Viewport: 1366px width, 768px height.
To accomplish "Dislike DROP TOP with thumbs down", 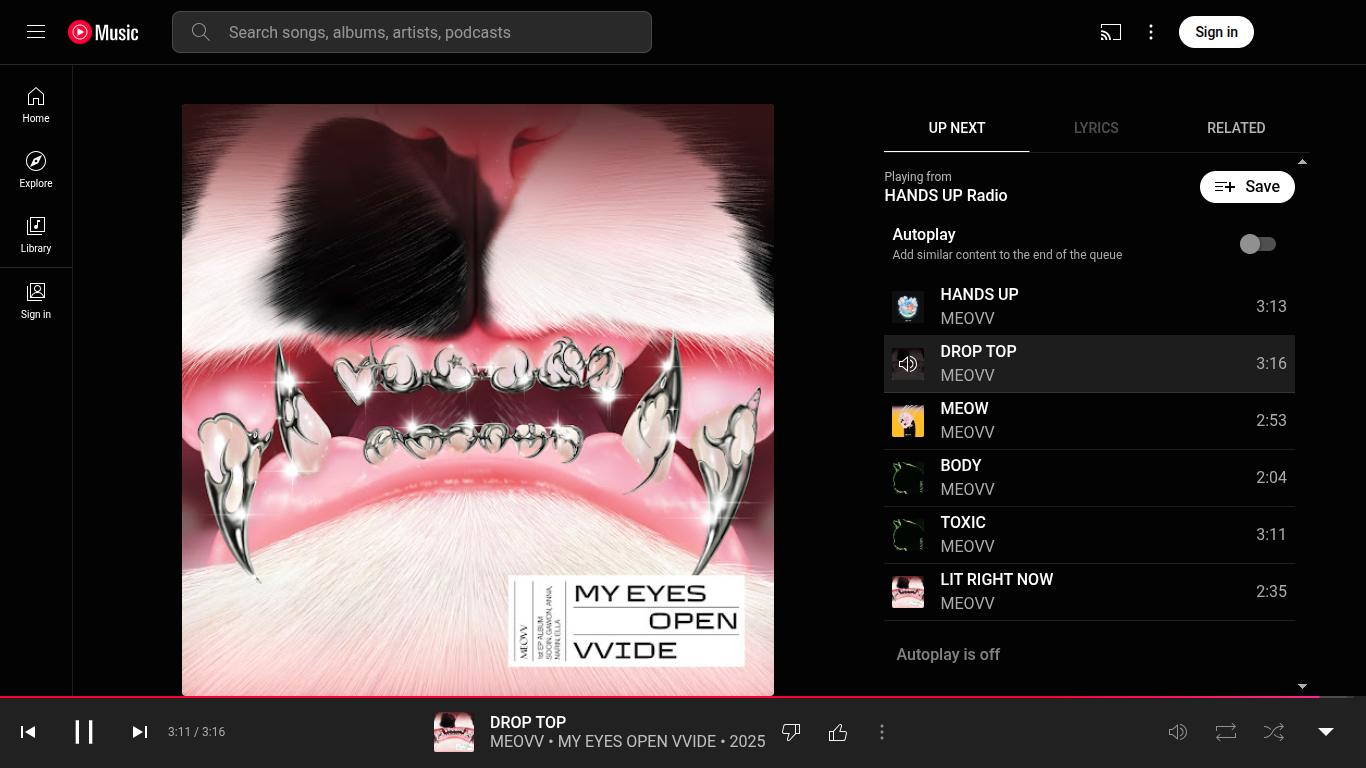I will pos(791,732).
